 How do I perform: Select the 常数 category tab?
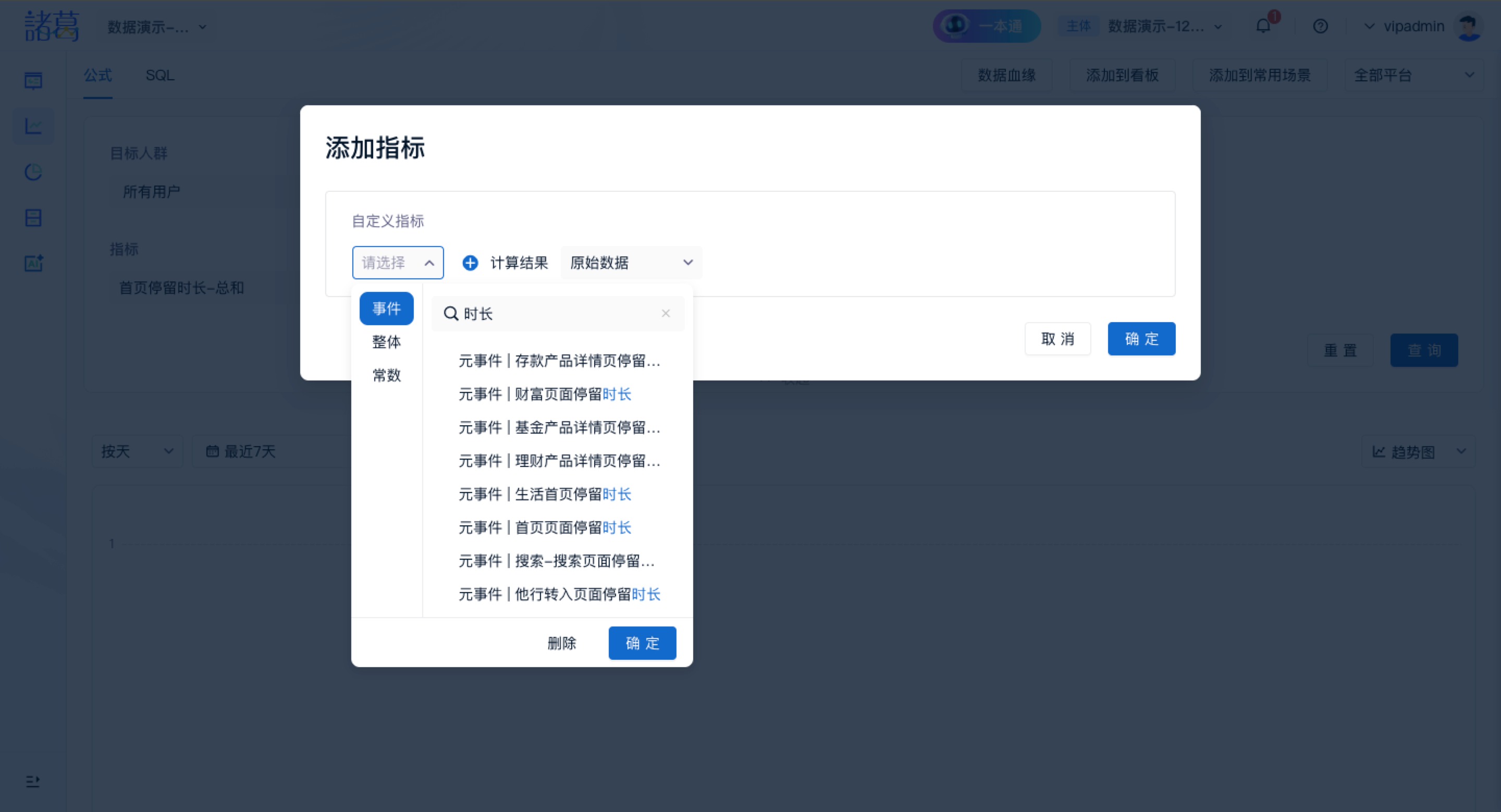386,375
